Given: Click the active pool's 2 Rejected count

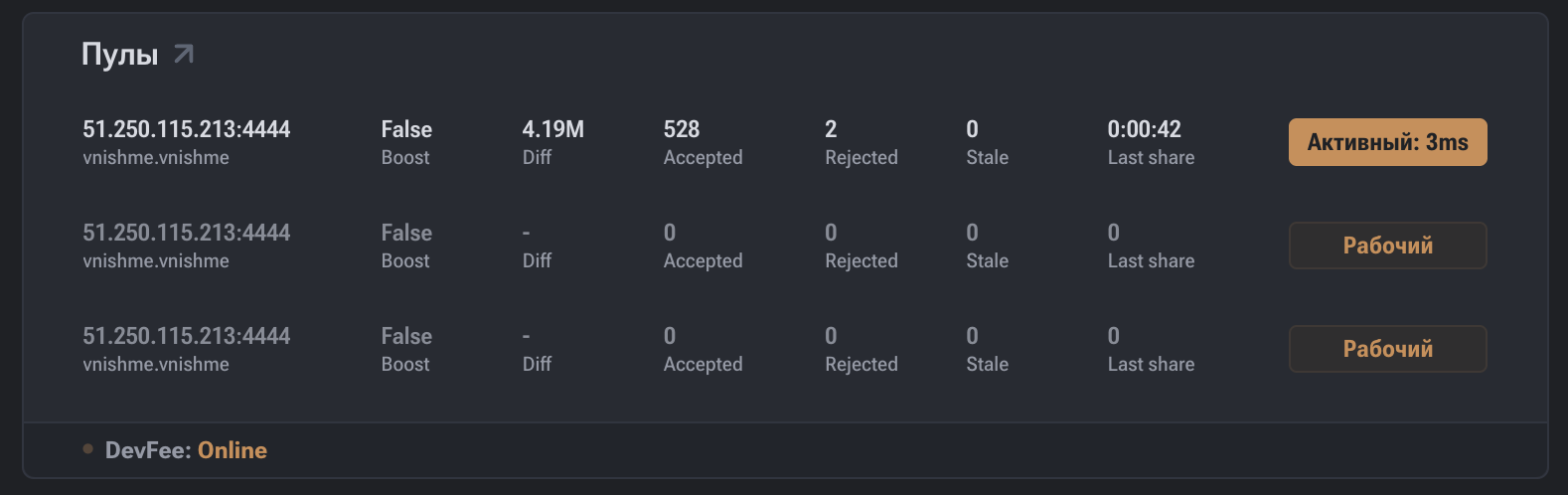Looking at the screenshot, I should [x=831, y=129].
